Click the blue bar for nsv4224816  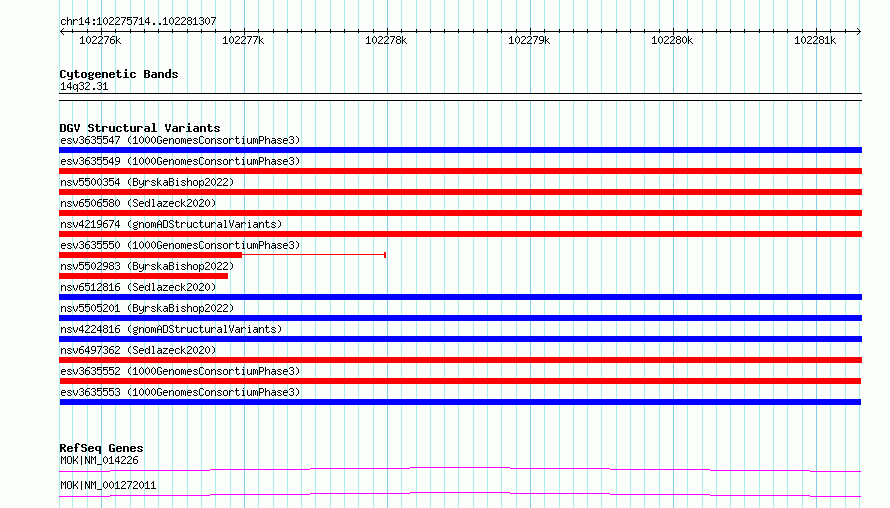click(x=460, y=339)
